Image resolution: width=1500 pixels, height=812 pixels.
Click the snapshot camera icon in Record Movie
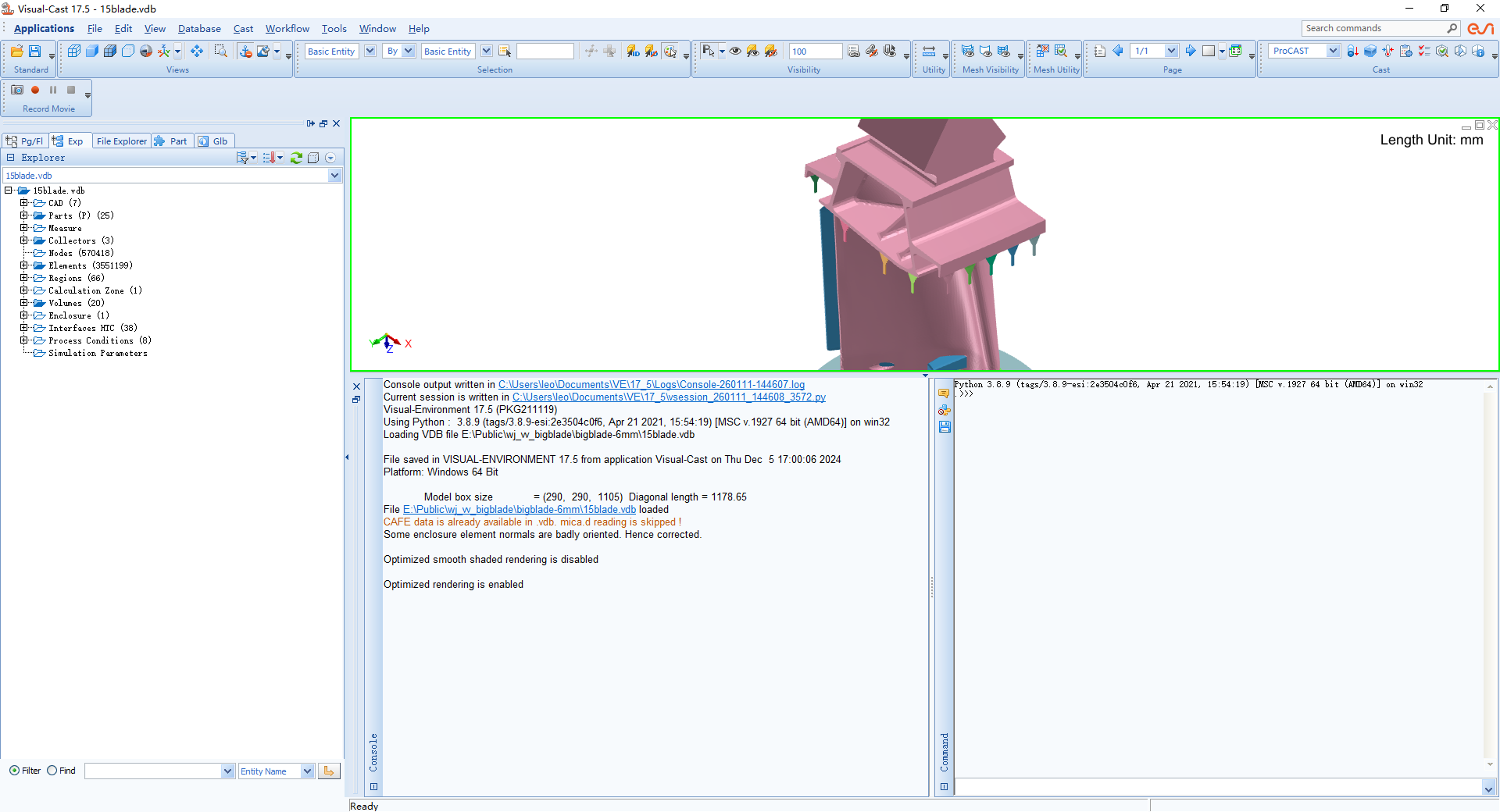pos(17,90)
